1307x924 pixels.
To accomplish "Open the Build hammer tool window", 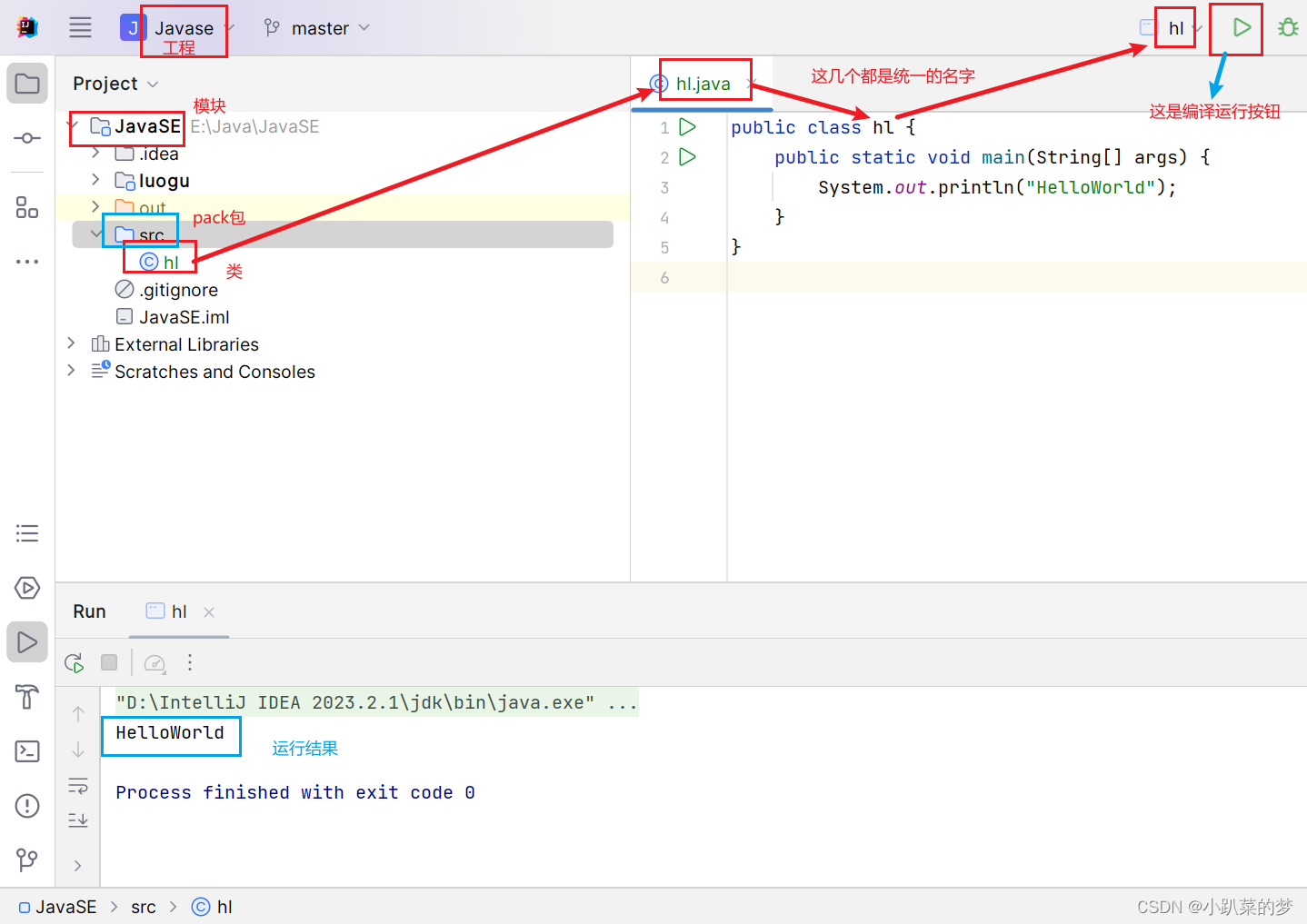I will (x=27, y=697).
